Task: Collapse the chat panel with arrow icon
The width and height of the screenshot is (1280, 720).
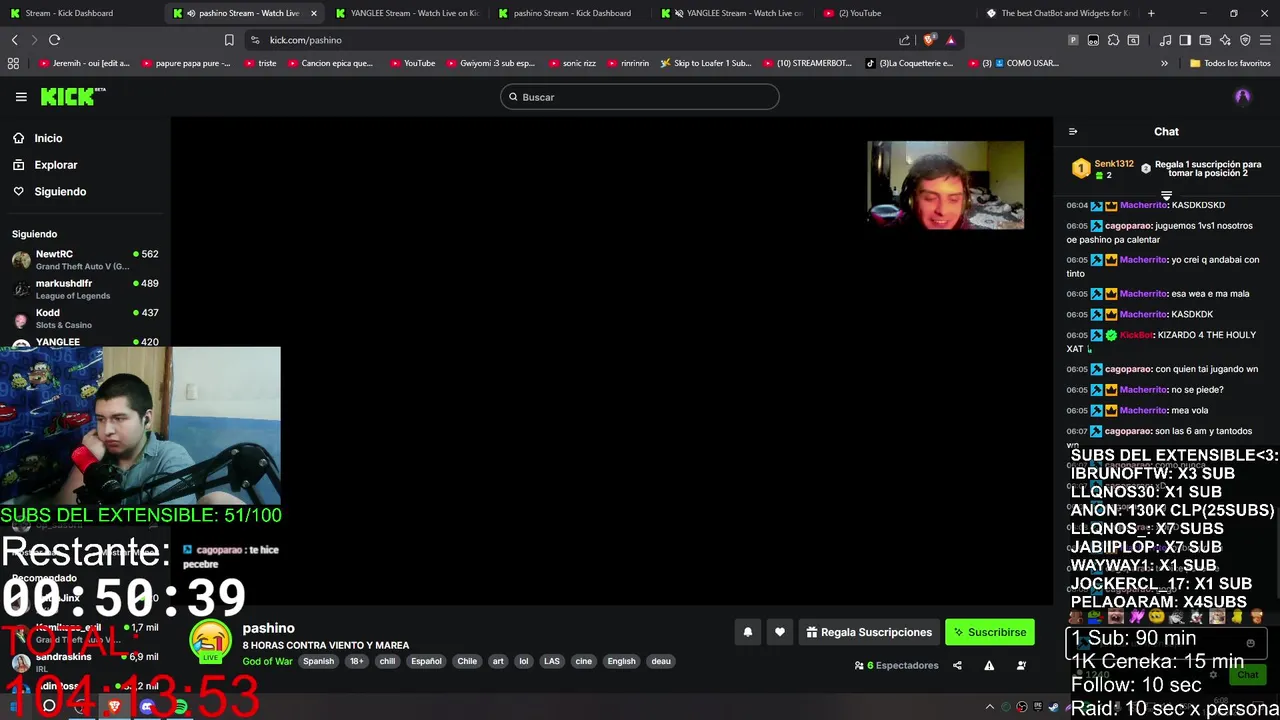Action: tap(1073, 132)
